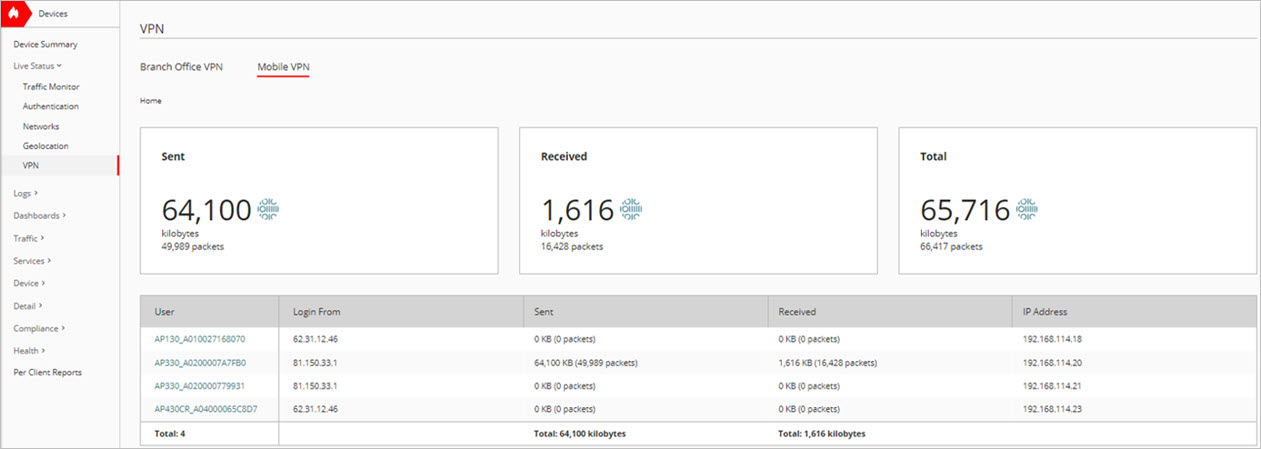Expand the Device menu
The image size is (1261, 449).
click(x=29, y=283)
